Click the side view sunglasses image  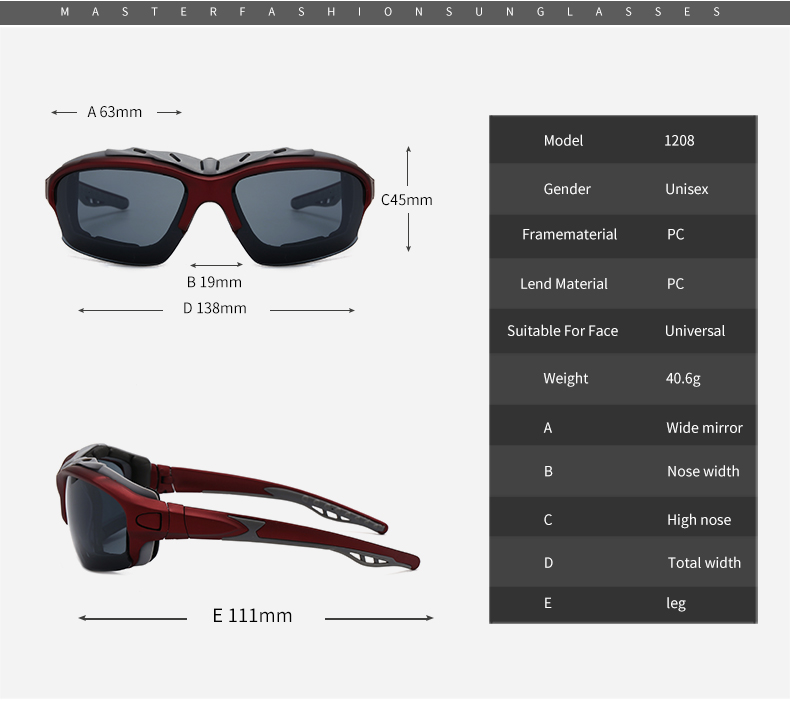238,508
